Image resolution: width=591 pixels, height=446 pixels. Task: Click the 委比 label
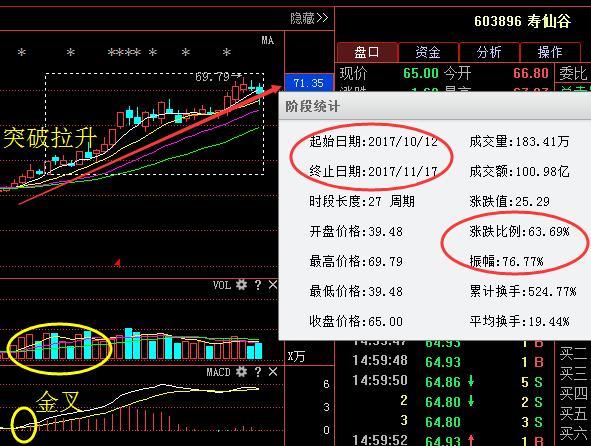click(573, 73)
